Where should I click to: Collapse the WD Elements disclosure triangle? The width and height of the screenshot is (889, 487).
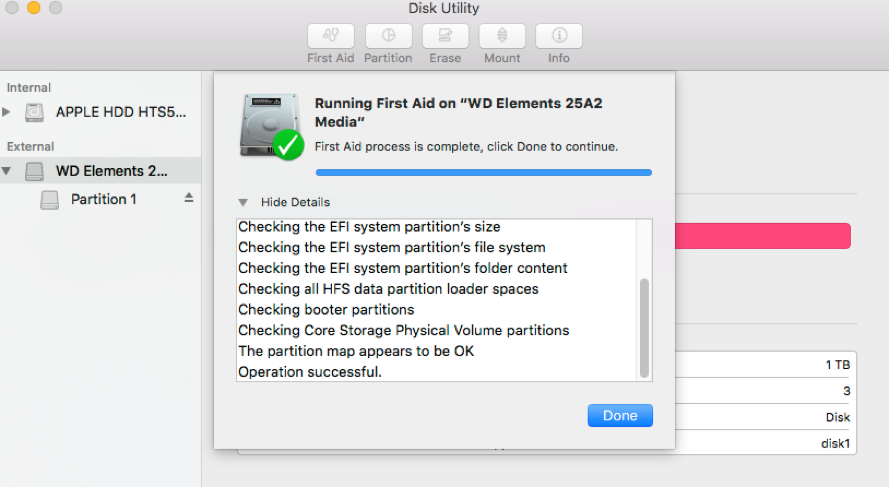click(x=6, y=171)
